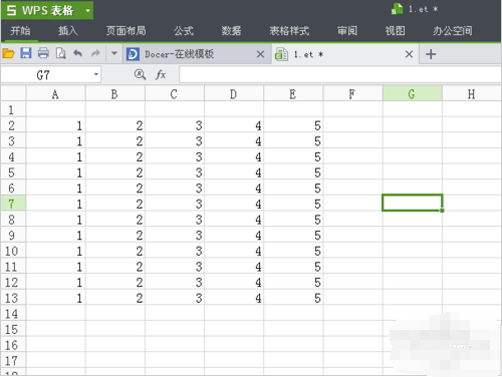Undo the last action

[x=78, y=53]
